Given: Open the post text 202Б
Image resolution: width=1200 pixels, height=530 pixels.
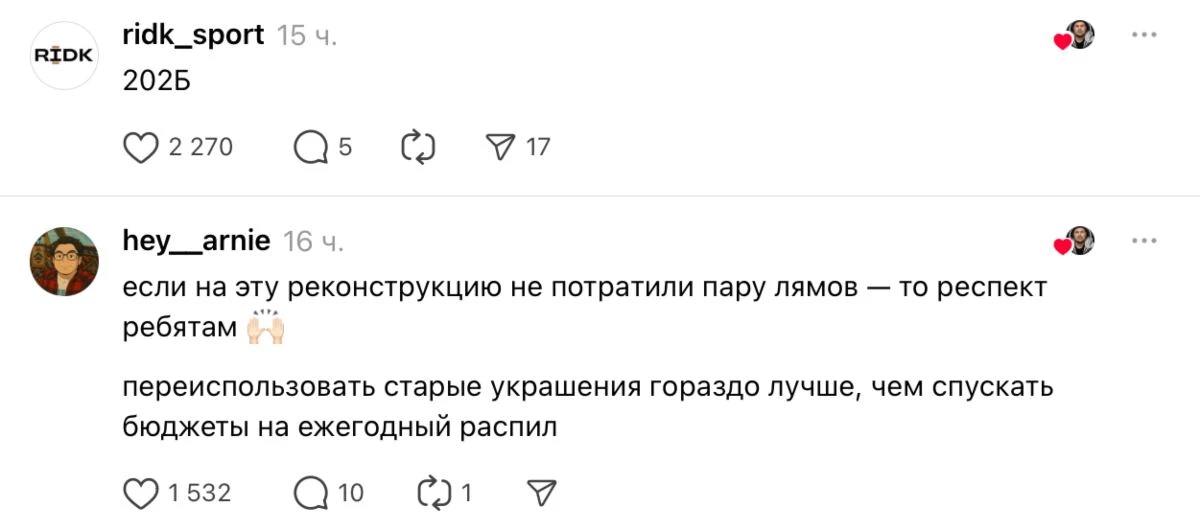Looking at the screenshot, I should [156, 83].
